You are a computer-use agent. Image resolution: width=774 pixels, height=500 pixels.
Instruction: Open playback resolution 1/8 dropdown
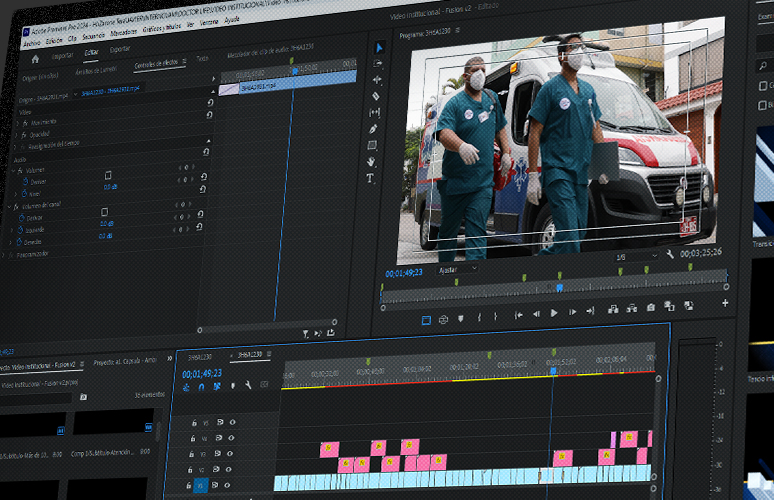tap(637, 257)
